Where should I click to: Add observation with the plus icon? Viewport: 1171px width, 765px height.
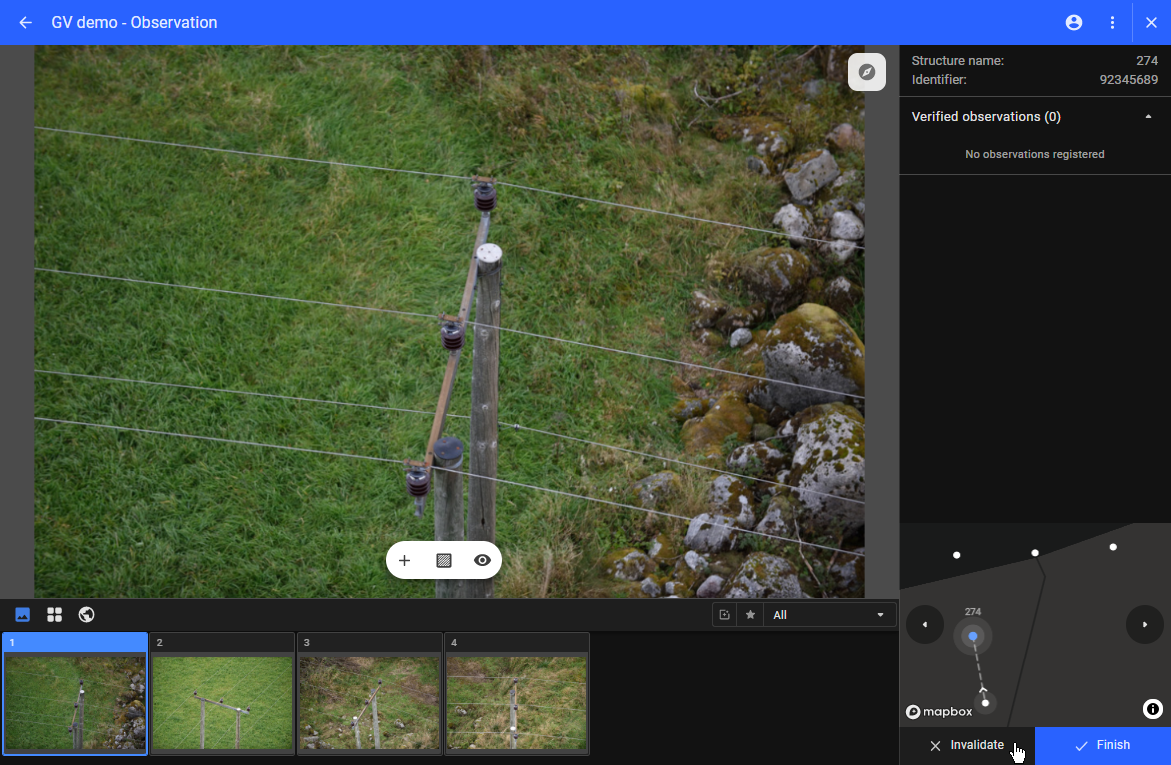point(405,560)
